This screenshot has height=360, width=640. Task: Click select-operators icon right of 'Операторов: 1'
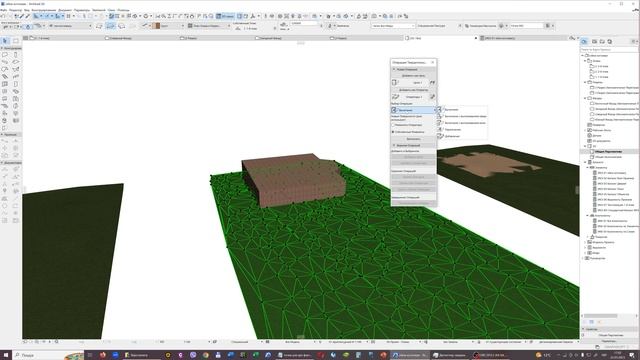pos(433,96)
